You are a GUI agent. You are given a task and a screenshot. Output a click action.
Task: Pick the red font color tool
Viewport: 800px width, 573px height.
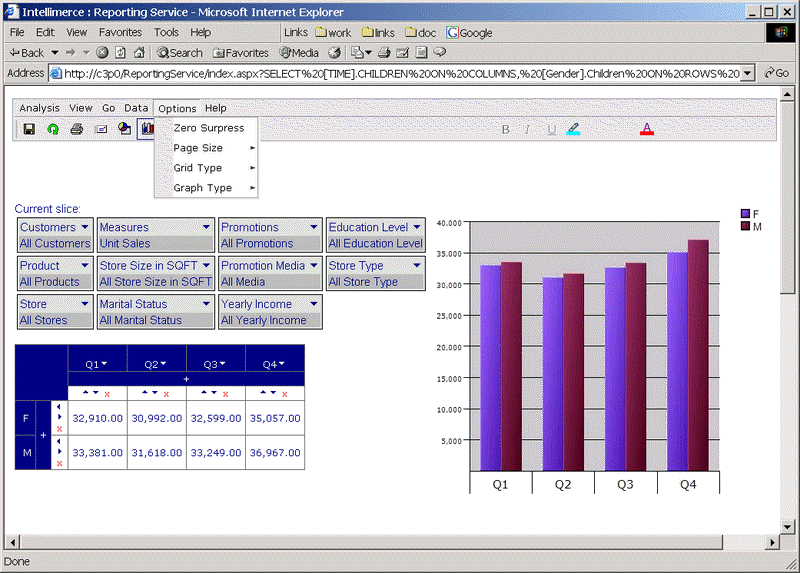click(647, 129)
